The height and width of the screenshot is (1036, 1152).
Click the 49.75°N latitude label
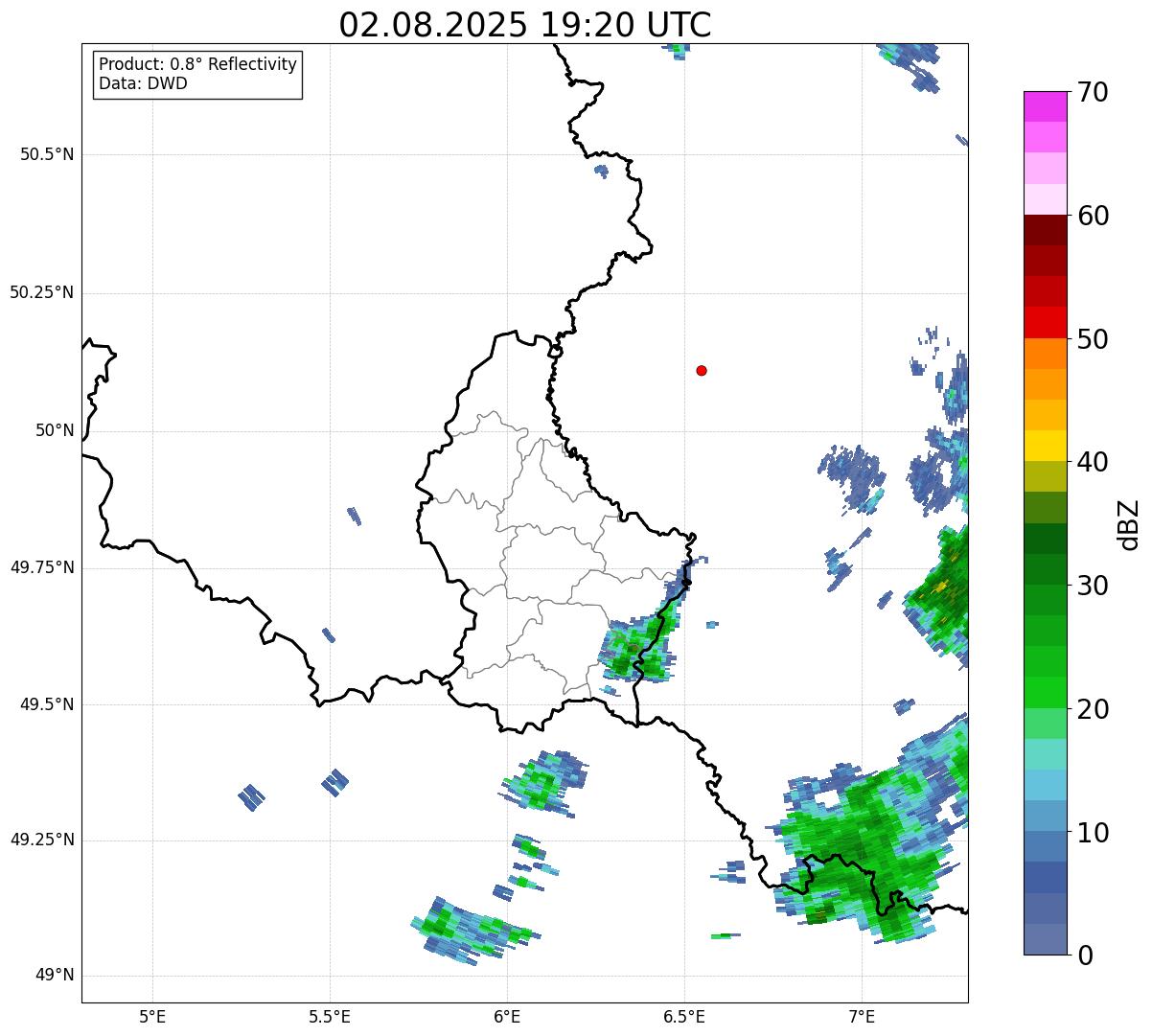(41, 567)
